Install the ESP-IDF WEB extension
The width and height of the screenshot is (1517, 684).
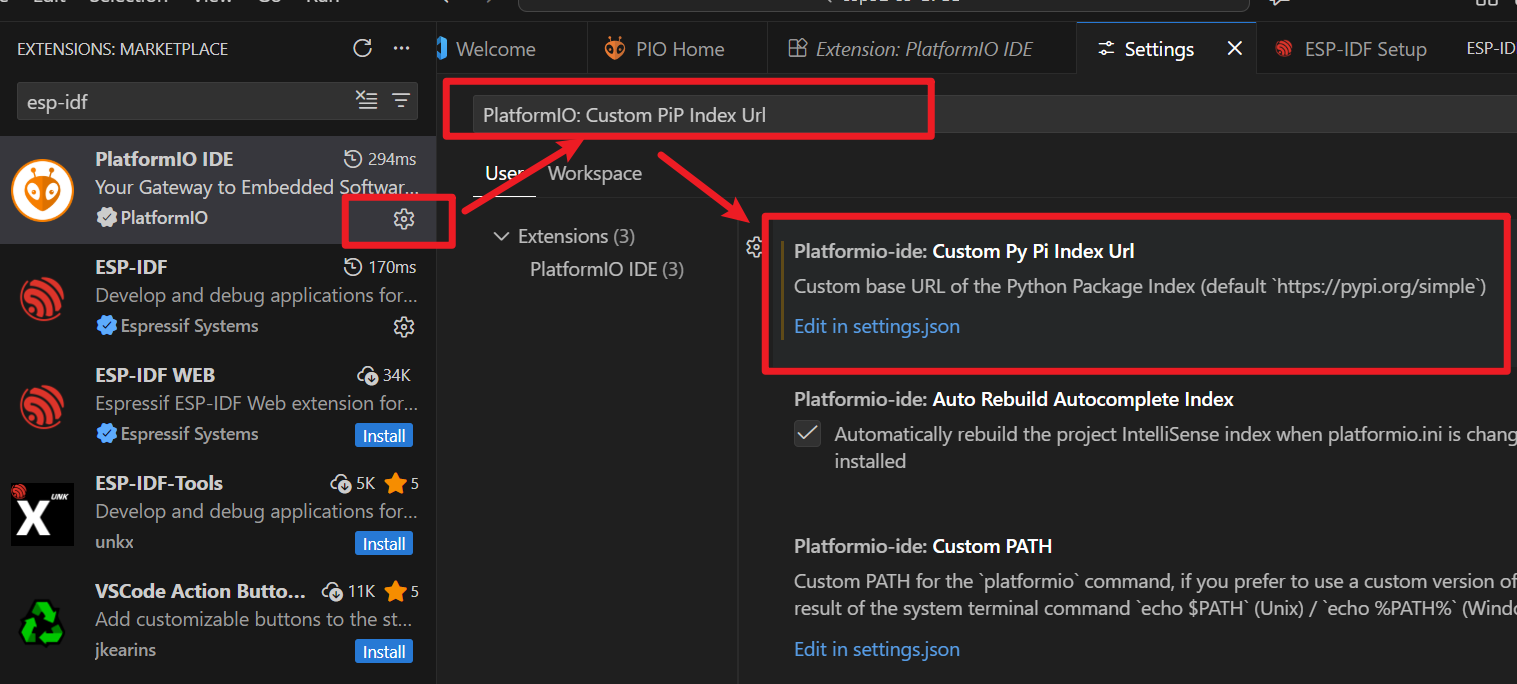coord(383,436)
